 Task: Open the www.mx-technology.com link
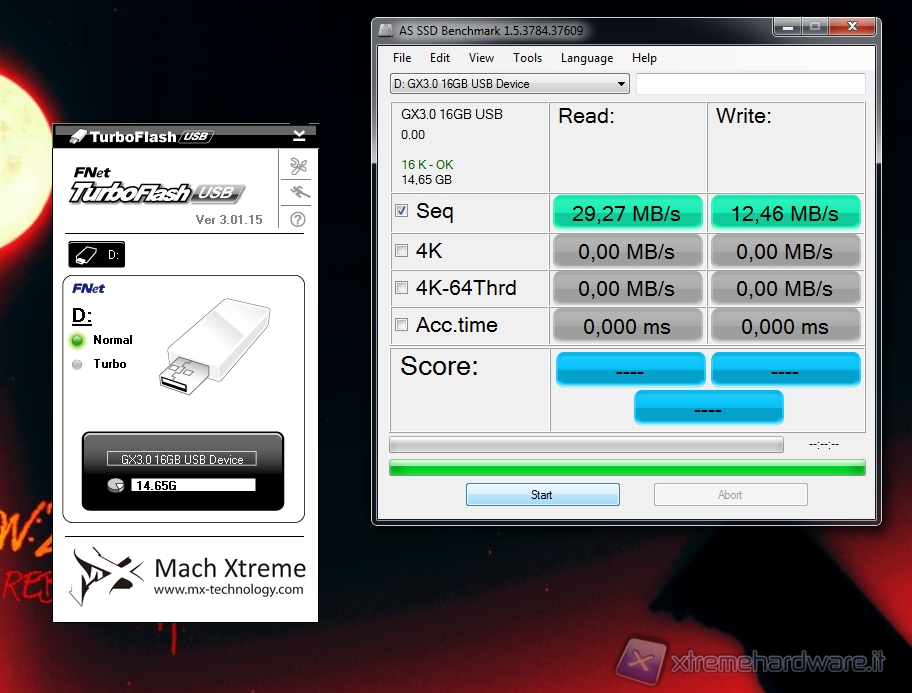[x=228, y=590]
